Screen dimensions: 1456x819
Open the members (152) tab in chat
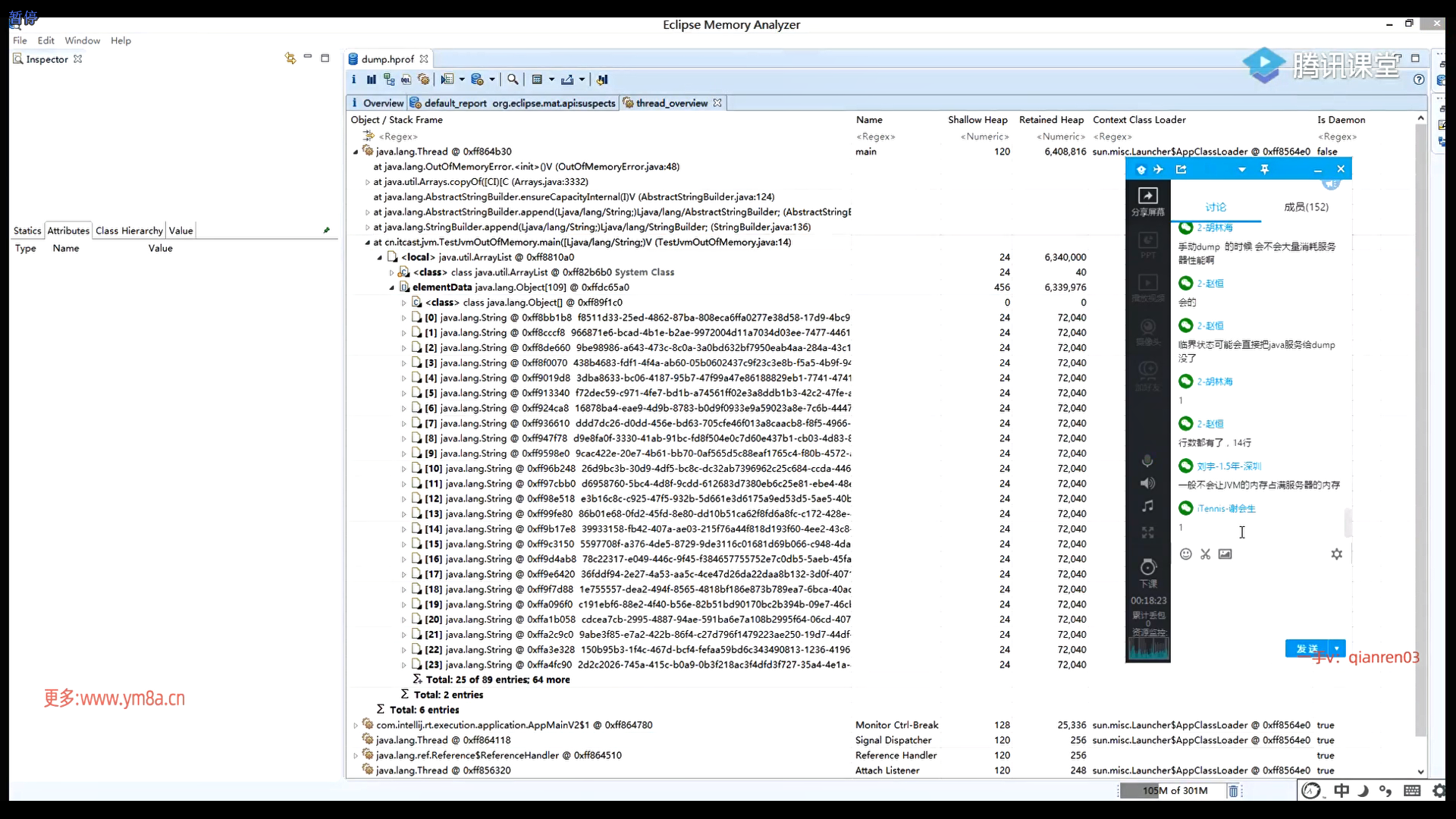tap(1306, 207)
